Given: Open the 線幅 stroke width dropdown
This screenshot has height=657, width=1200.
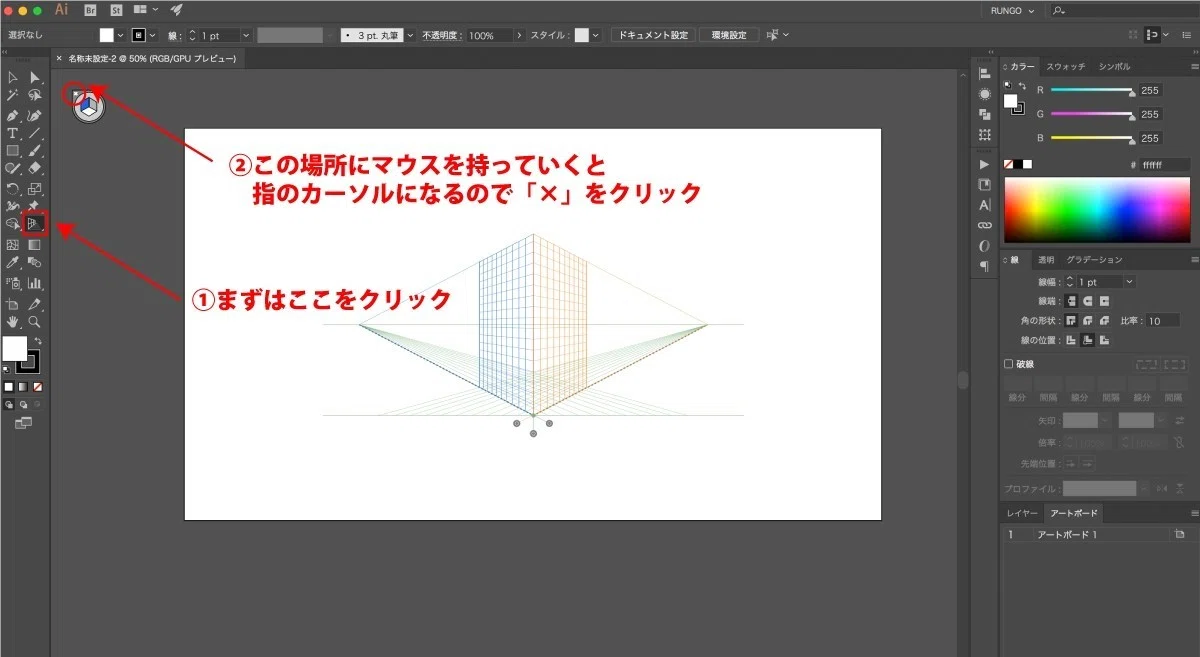Looking at the screenshot, I should pyautogui.click(x=1129, y=282).
